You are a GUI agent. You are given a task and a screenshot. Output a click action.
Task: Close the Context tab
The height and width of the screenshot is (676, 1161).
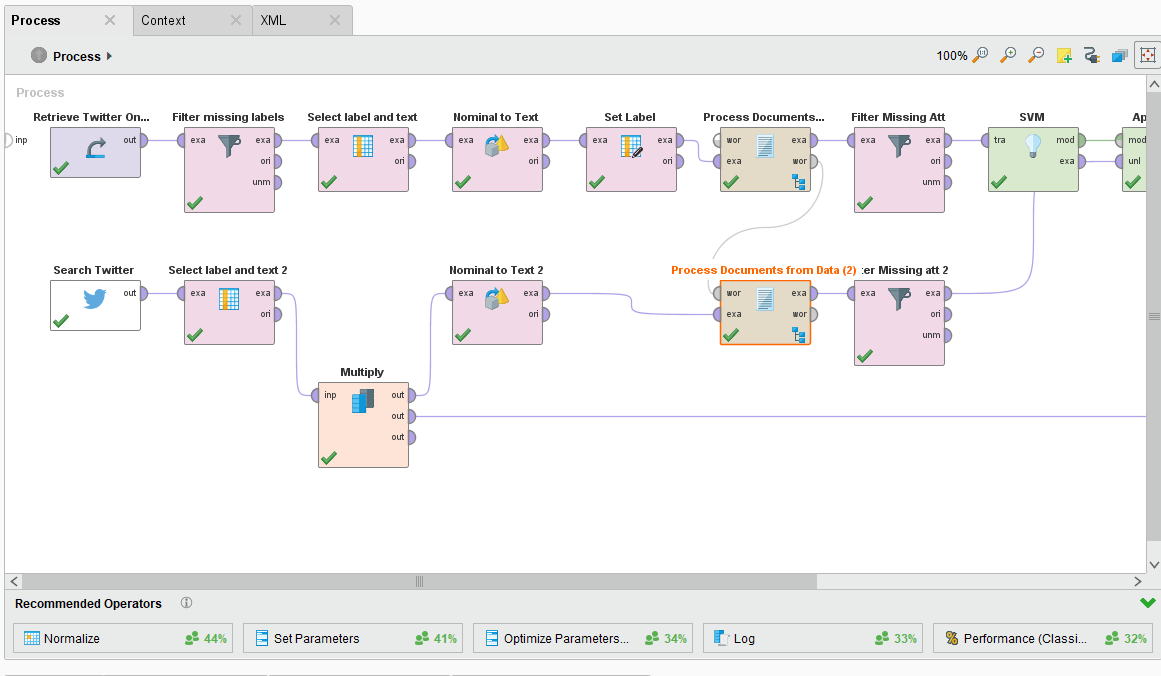coord(235,20)
